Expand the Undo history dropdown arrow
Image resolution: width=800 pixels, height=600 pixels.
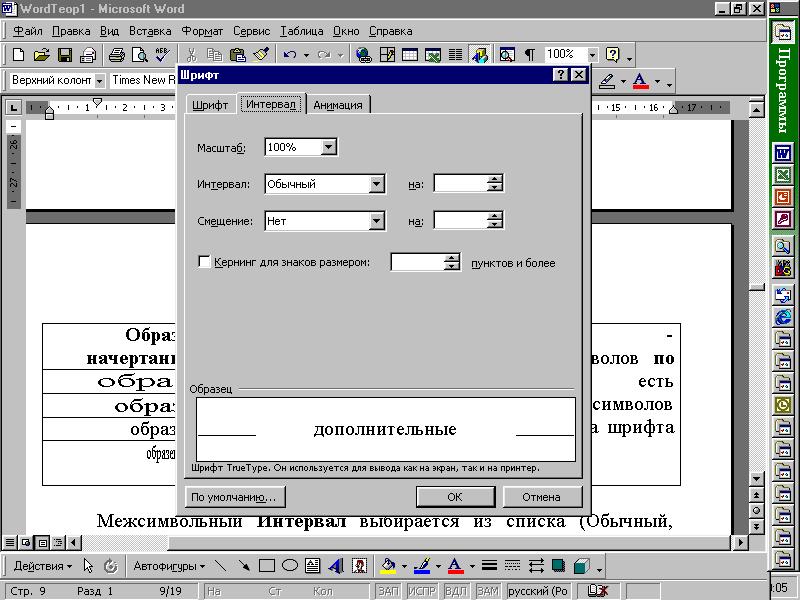pos(306,55)
